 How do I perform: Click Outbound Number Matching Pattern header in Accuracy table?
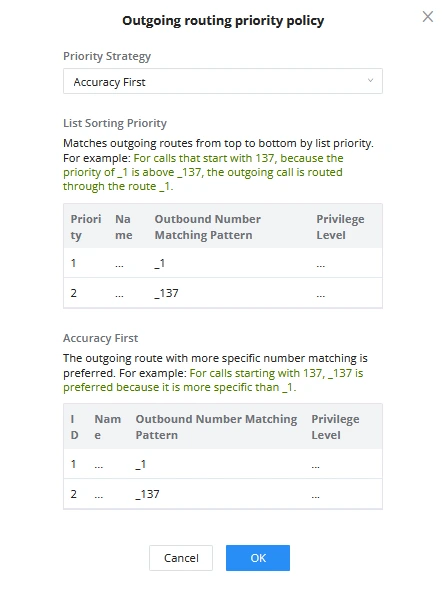(x=216, y=427)
